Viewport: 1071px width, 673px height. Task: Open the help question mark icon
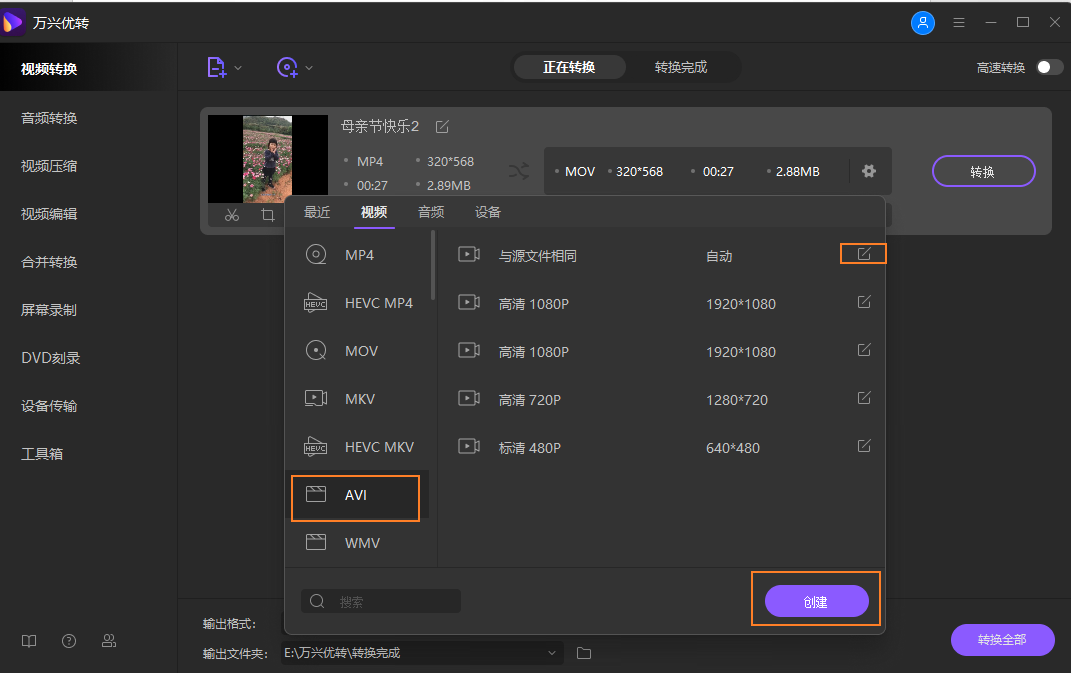pyautogui.click(x=68, y=640)
